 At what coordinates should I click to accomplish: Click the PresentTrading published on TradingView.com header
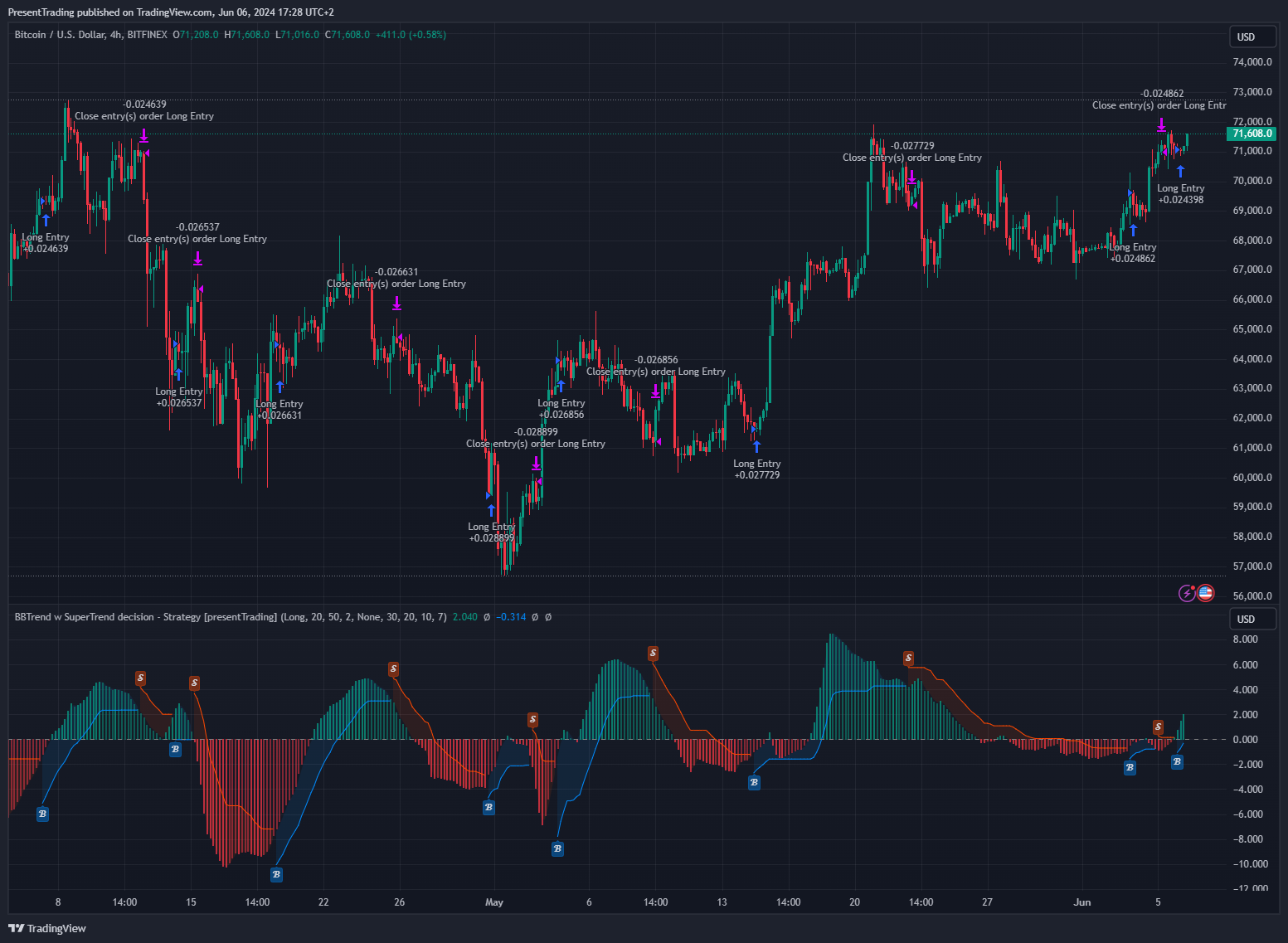point(171,12)
